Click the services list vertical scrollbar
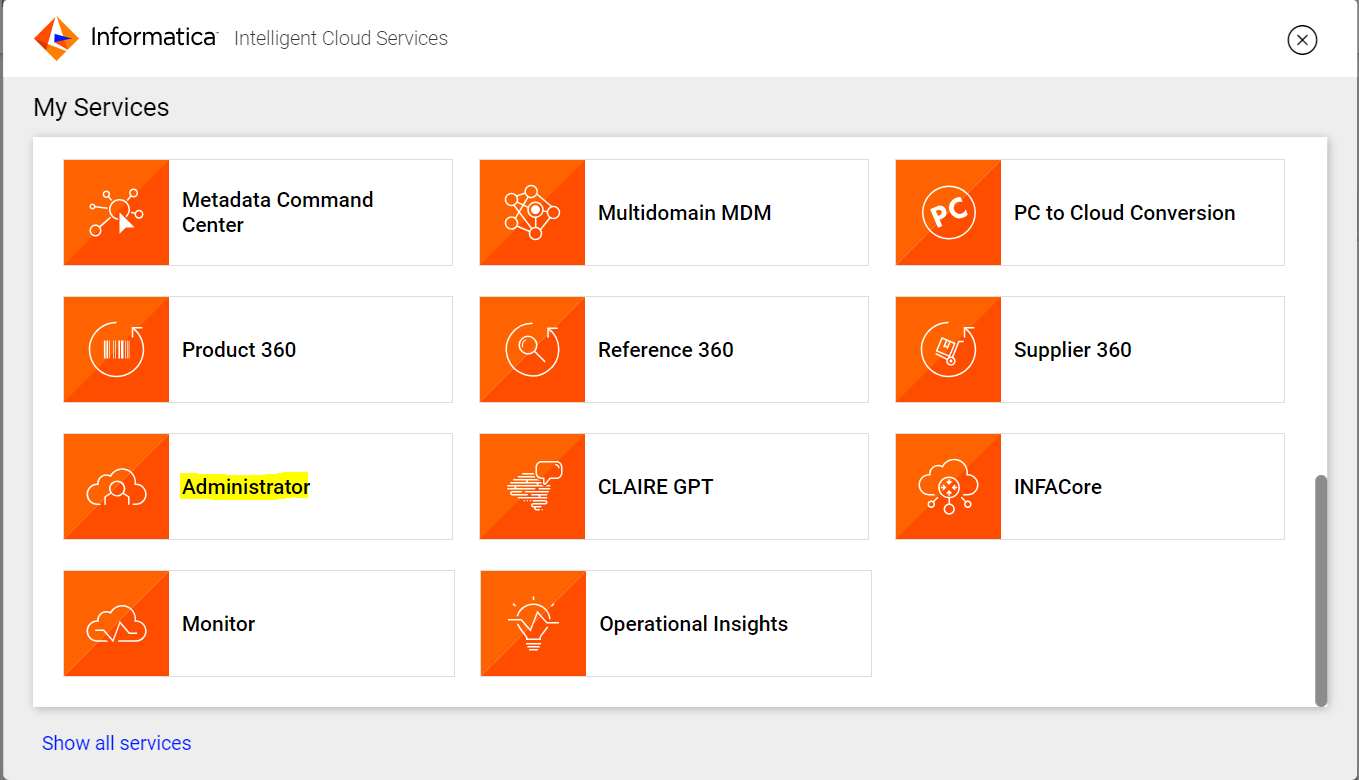1359x780 pixels. (x=1321, y=591)
